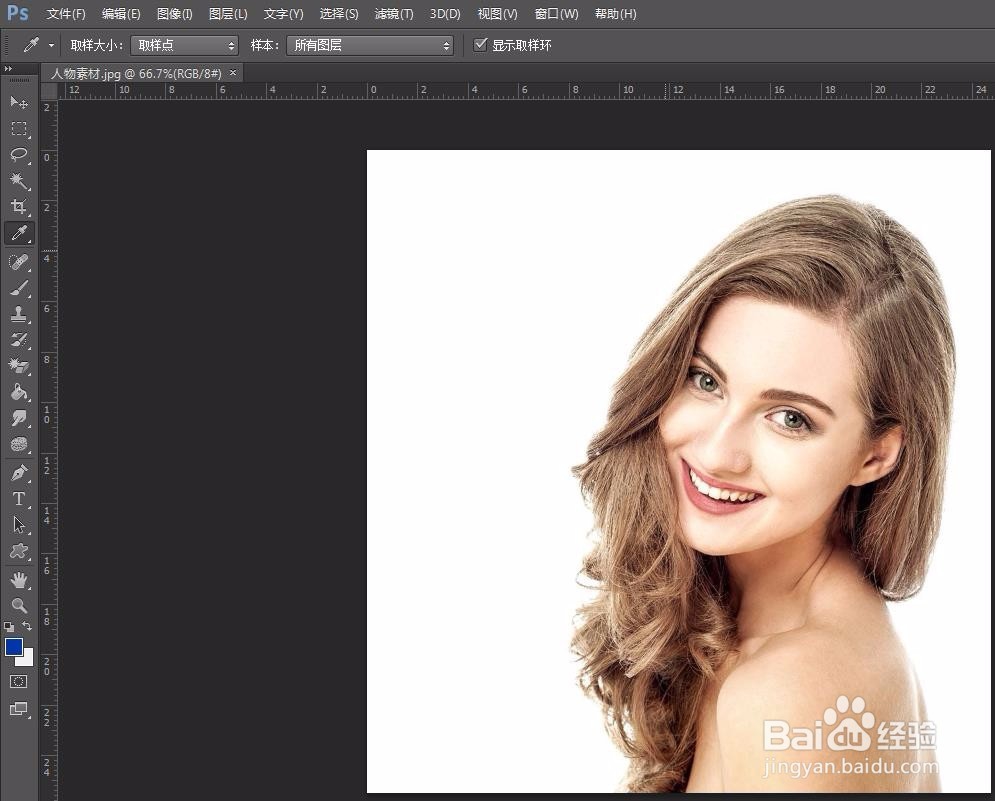The height and width of the screenshot is (801, 995).
Task: Open the 取样大小 dropdown
Action: pos(184,45)
